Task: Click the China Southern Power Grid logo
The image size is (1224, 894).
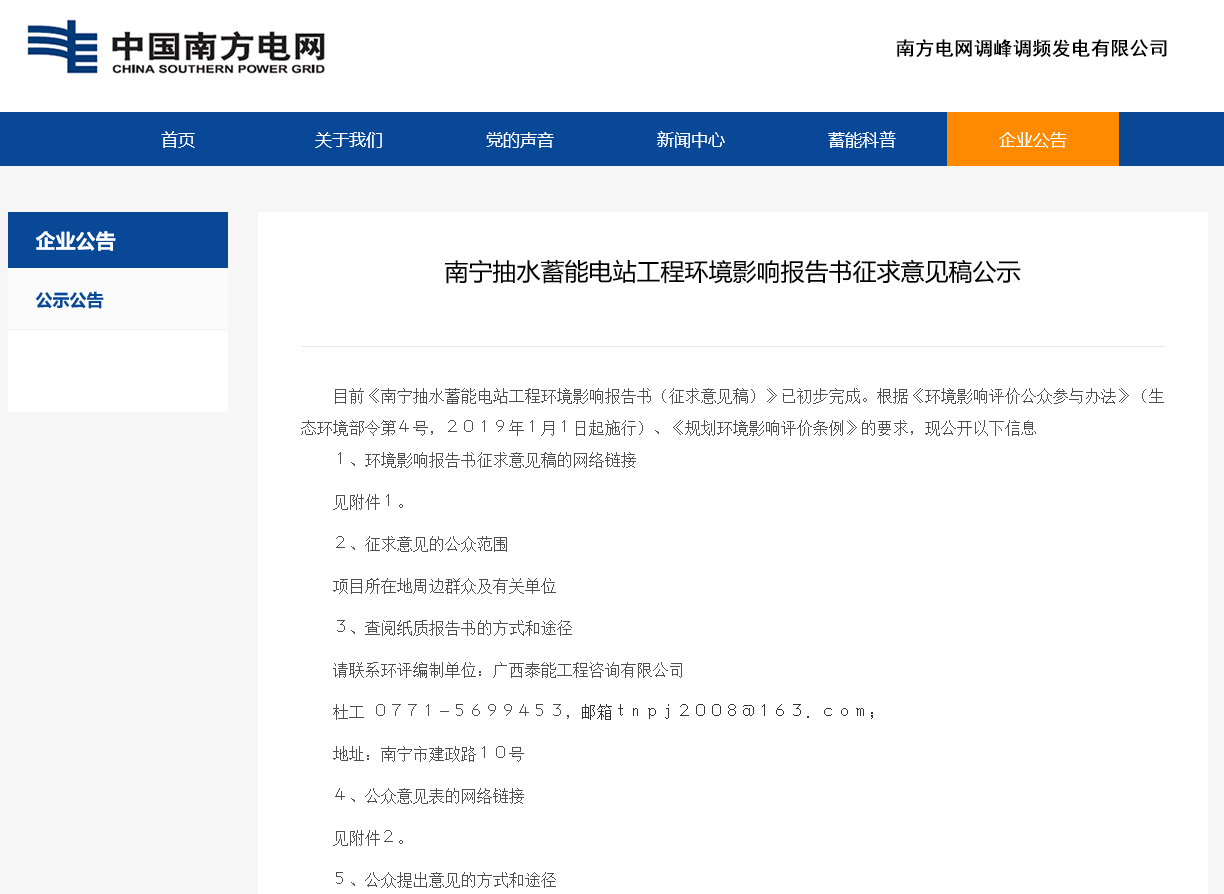Action: tap(176, 47)
